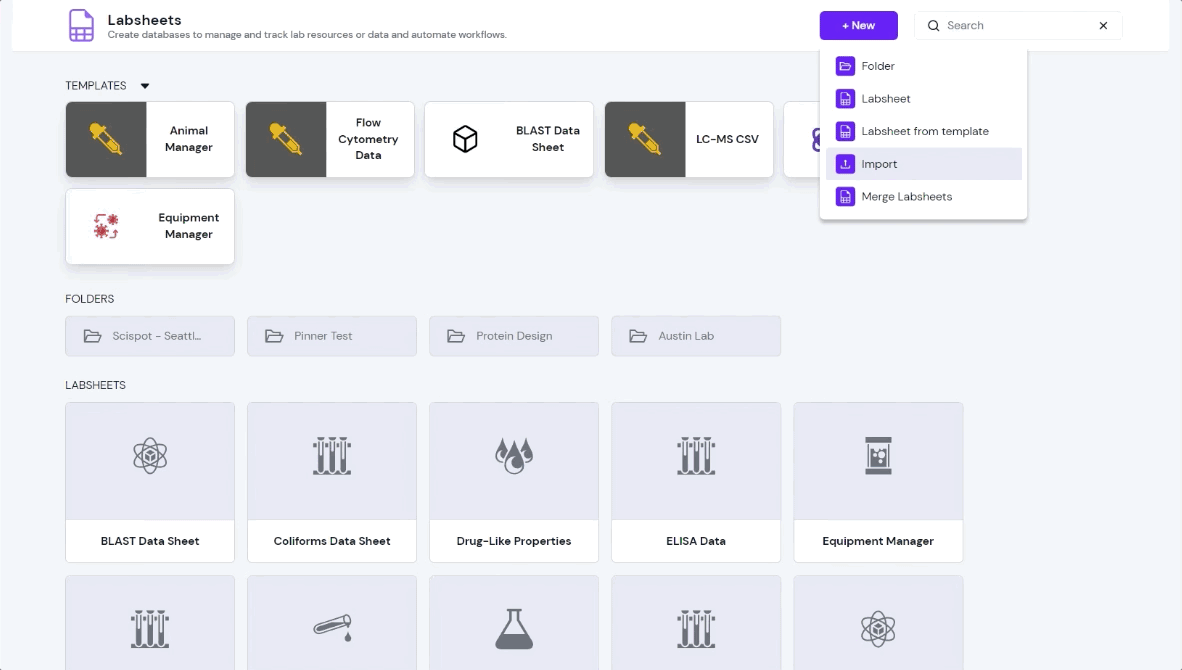Click the Pinner Test folder icon
This screenshot has width=1182, height=670.
point(274,336)
